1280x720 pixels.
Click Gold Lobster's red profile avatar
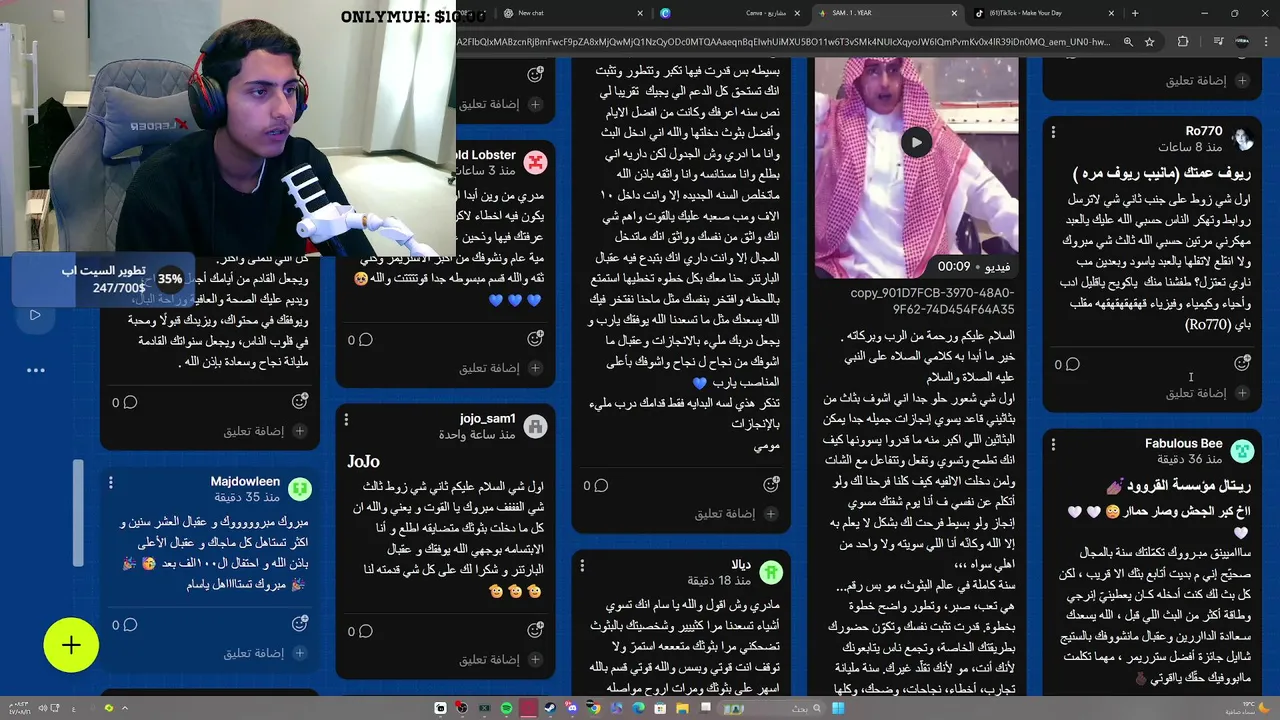[x=535, y=162]
